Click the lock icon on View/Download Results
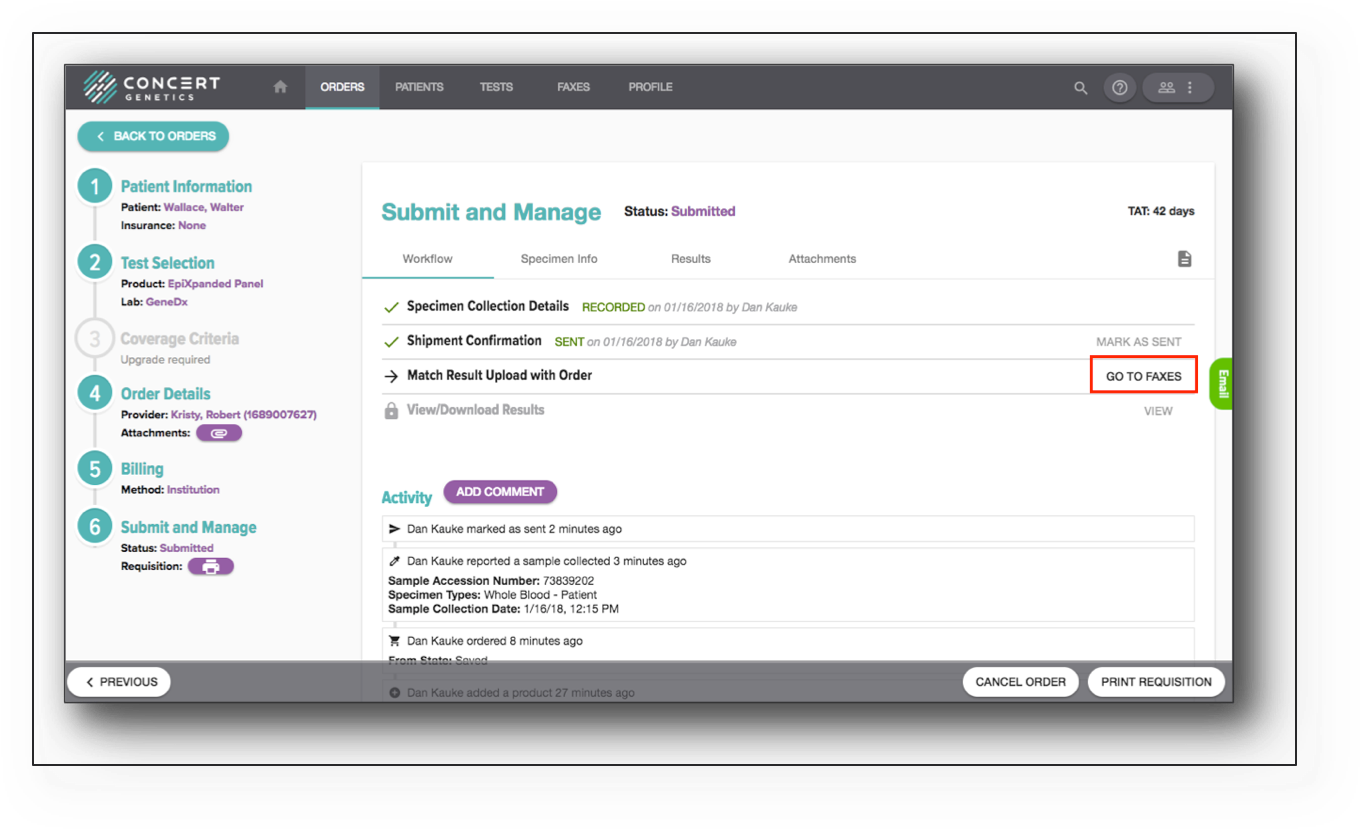1362x831 pixels. [390, 409]
